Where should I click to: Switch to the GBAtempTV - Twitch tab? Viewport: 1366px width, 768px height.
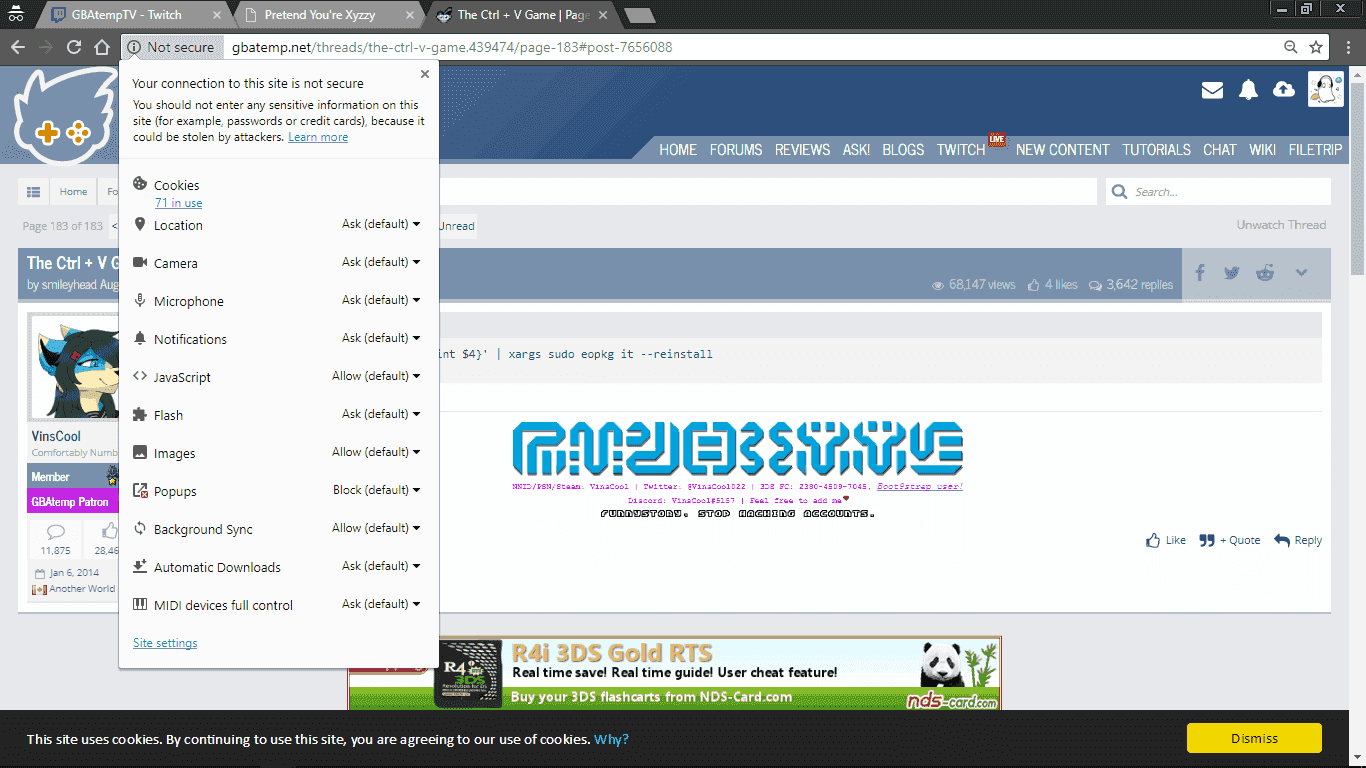point(136,15)
